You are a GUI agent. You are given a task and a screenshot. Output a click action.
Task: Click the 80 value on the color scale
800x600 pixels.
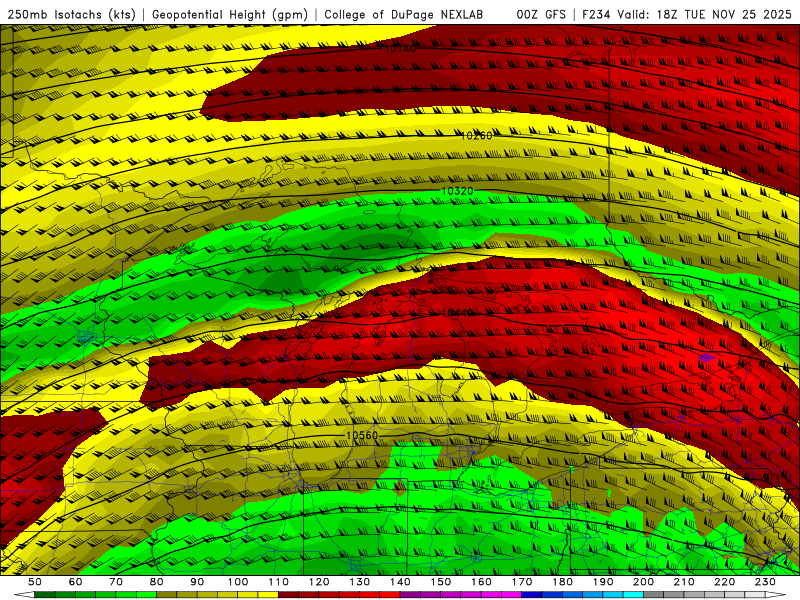pyautogui.click(x=156, y=582)
